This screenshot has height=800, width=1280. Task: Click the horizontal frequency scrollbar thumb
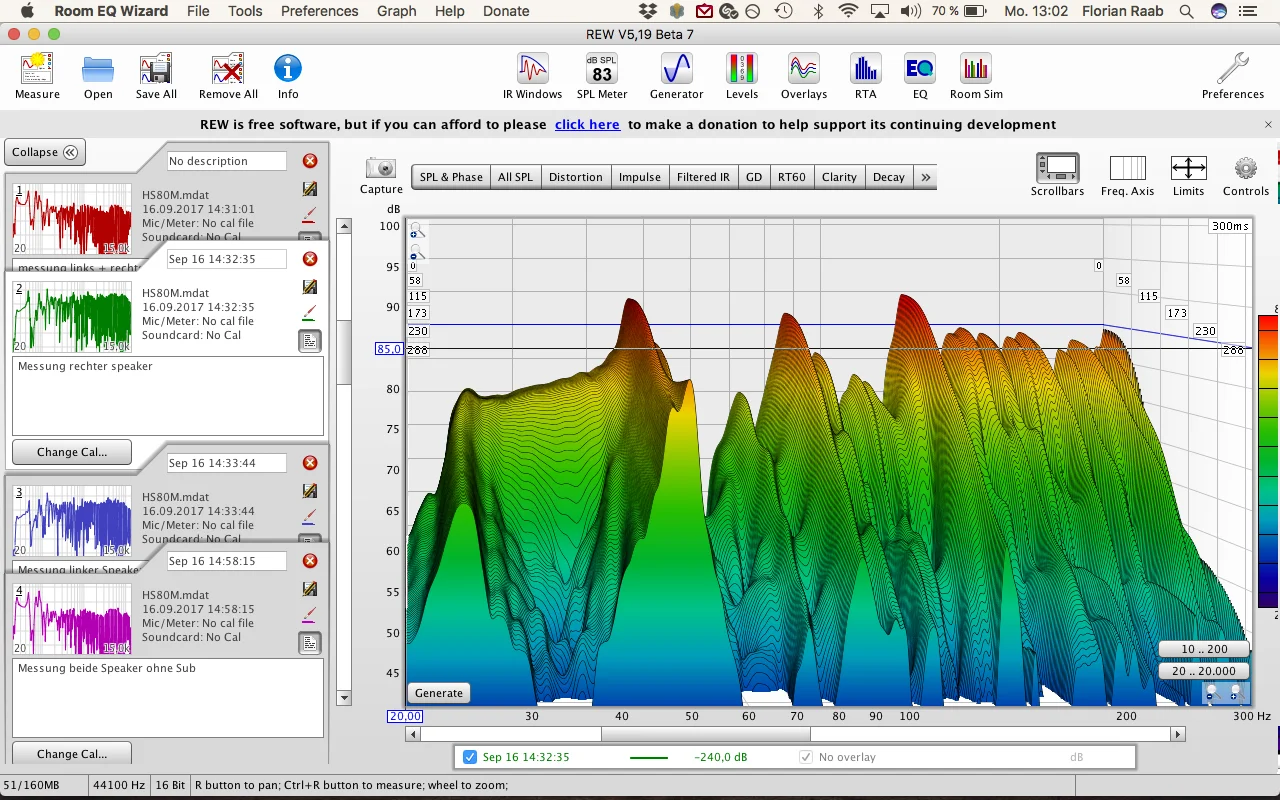(706, 734)
